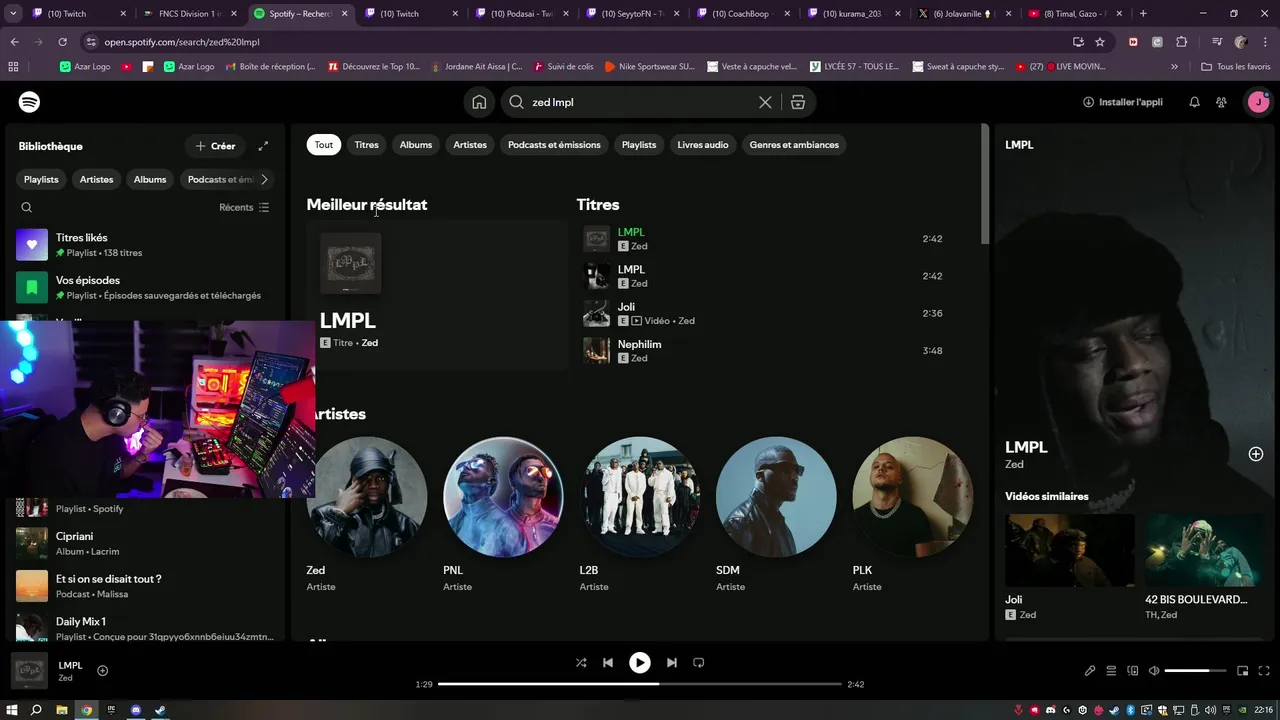Open the Daily Mix 1 playlist

tap(145, 628)
